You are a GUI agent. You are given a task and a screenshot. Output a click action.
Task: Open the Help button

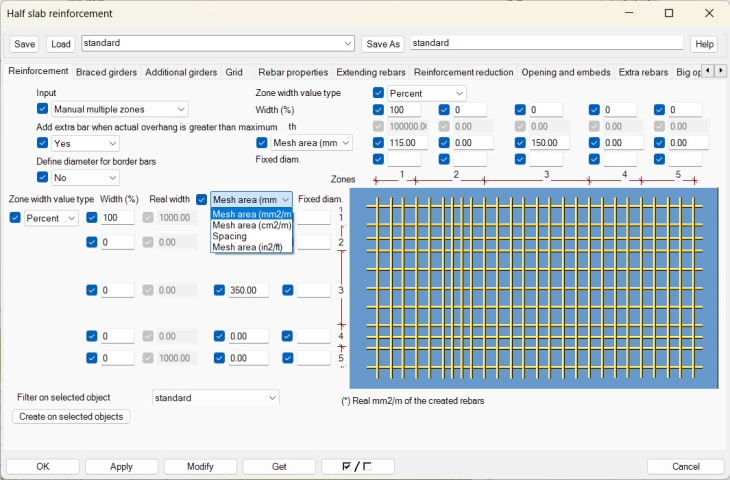click(704, 44)
